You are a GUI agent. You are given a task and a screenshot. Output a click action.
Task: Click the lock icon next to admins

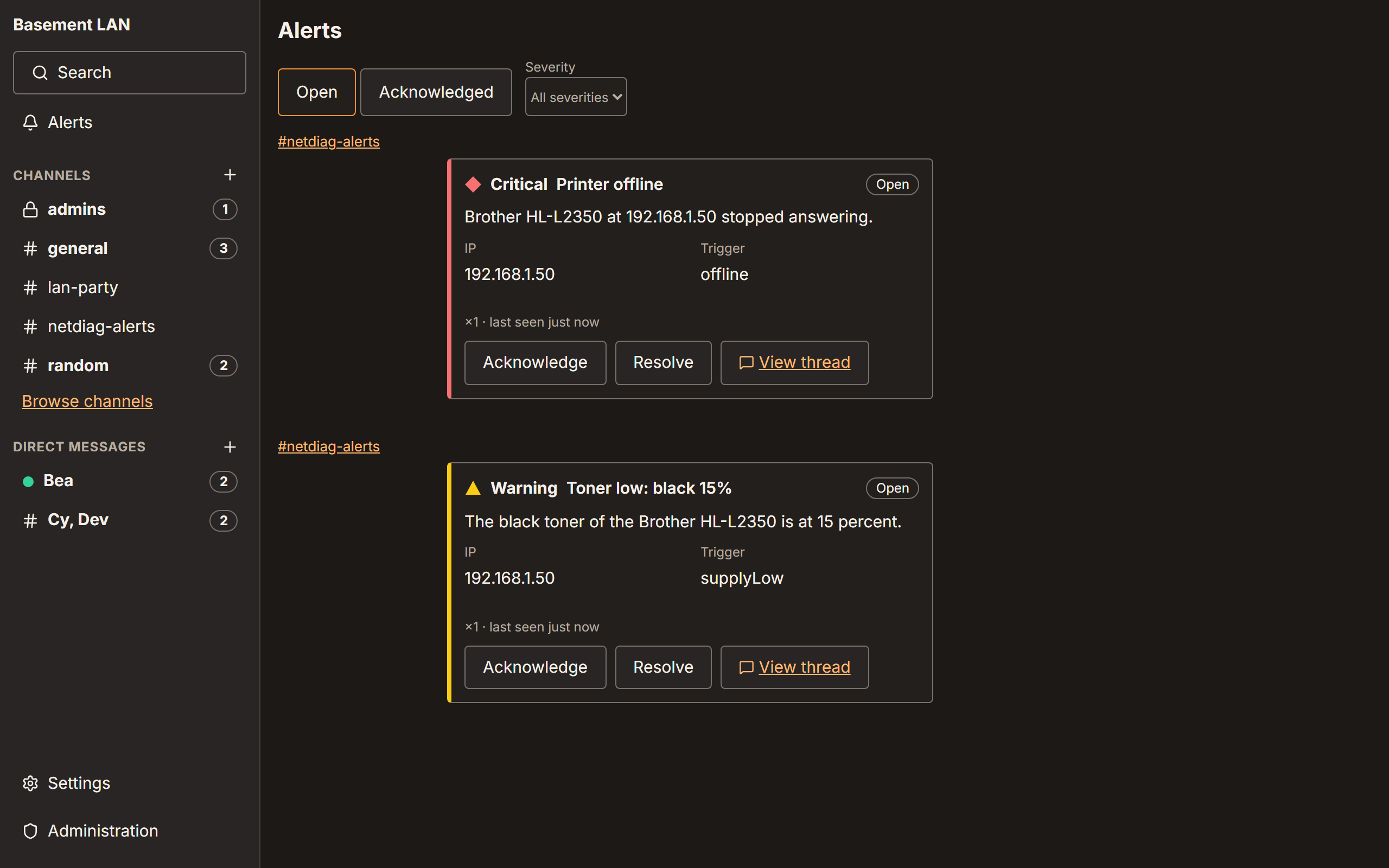pos(30,209)
